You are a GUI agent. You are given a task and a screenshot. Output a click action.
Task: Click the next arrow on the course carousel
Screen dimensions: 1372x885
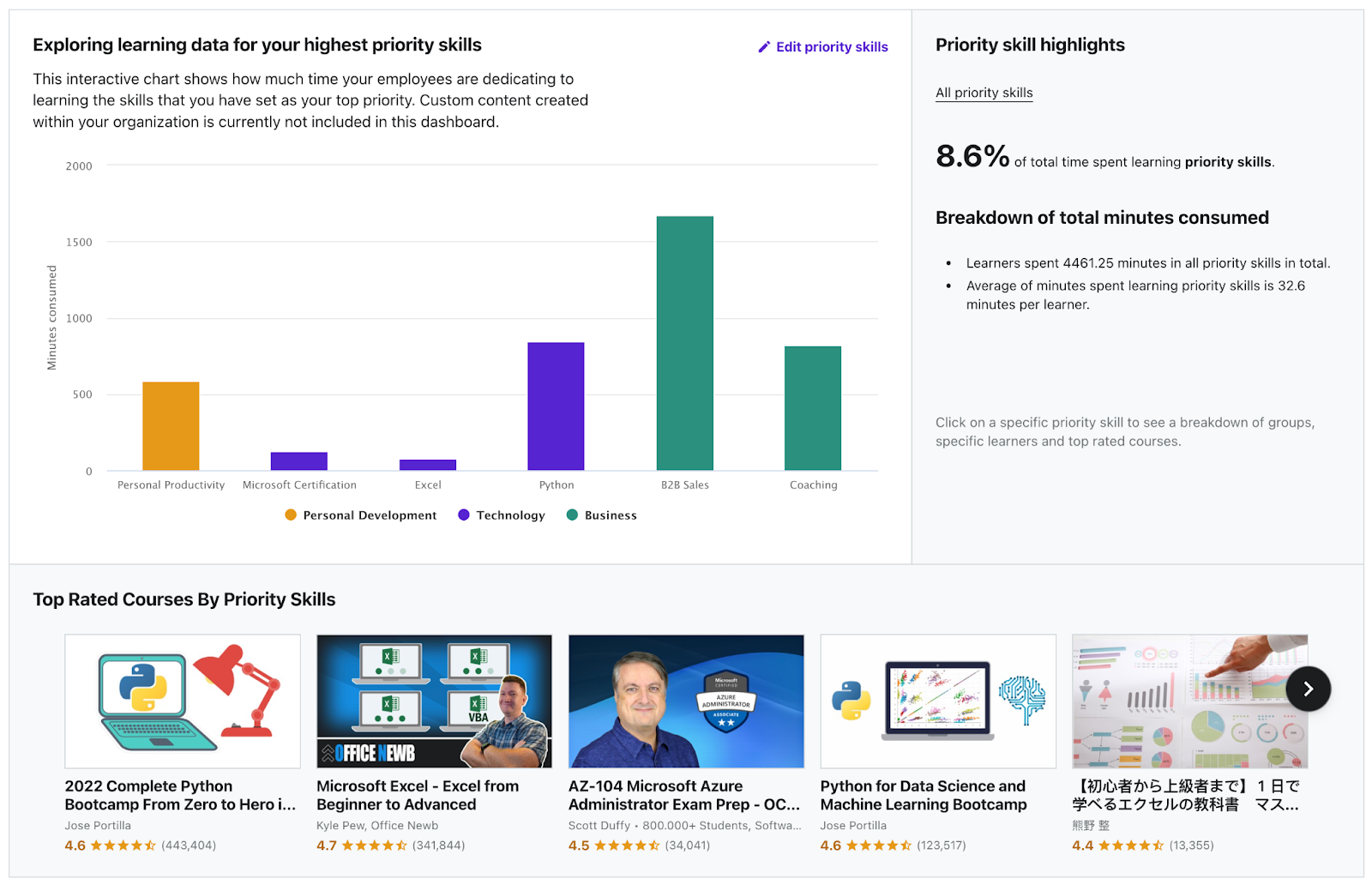[1308, 689]
